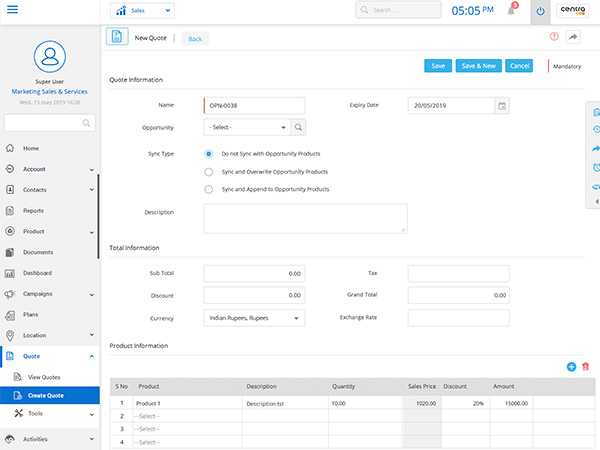Open the Product label in sidebar
The width and height of the screenshot is (600, 450).
[34, 232]
